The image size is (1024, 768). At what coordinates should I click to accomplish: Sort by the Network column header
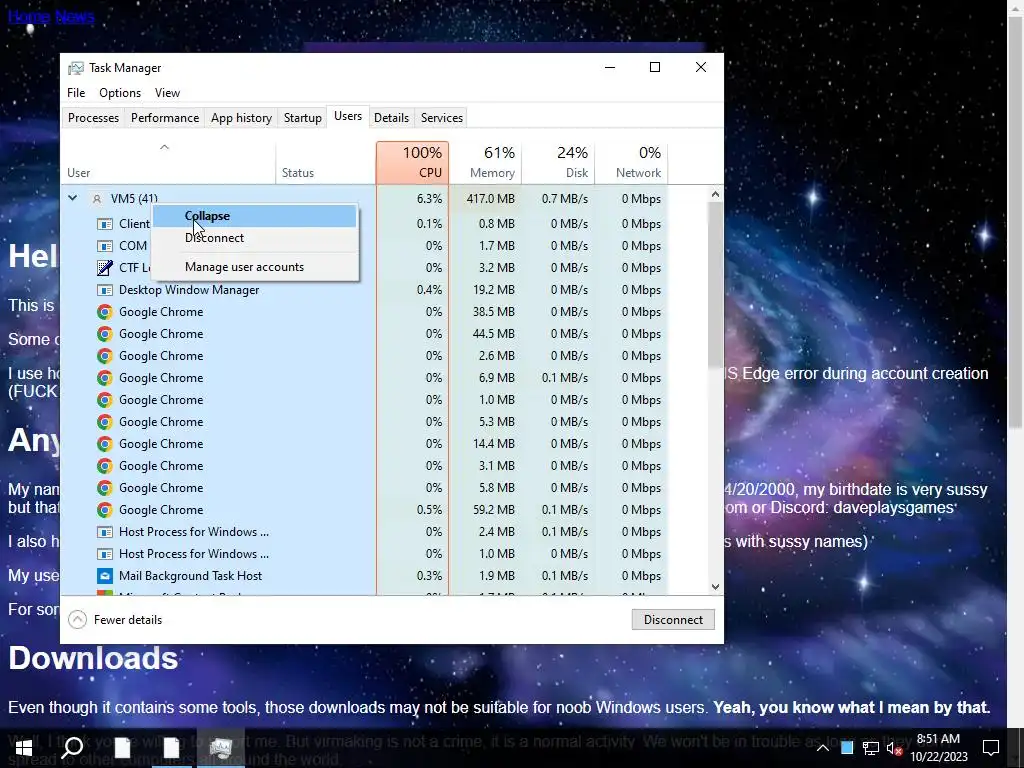pyautogui.click(x=632, y=163)
